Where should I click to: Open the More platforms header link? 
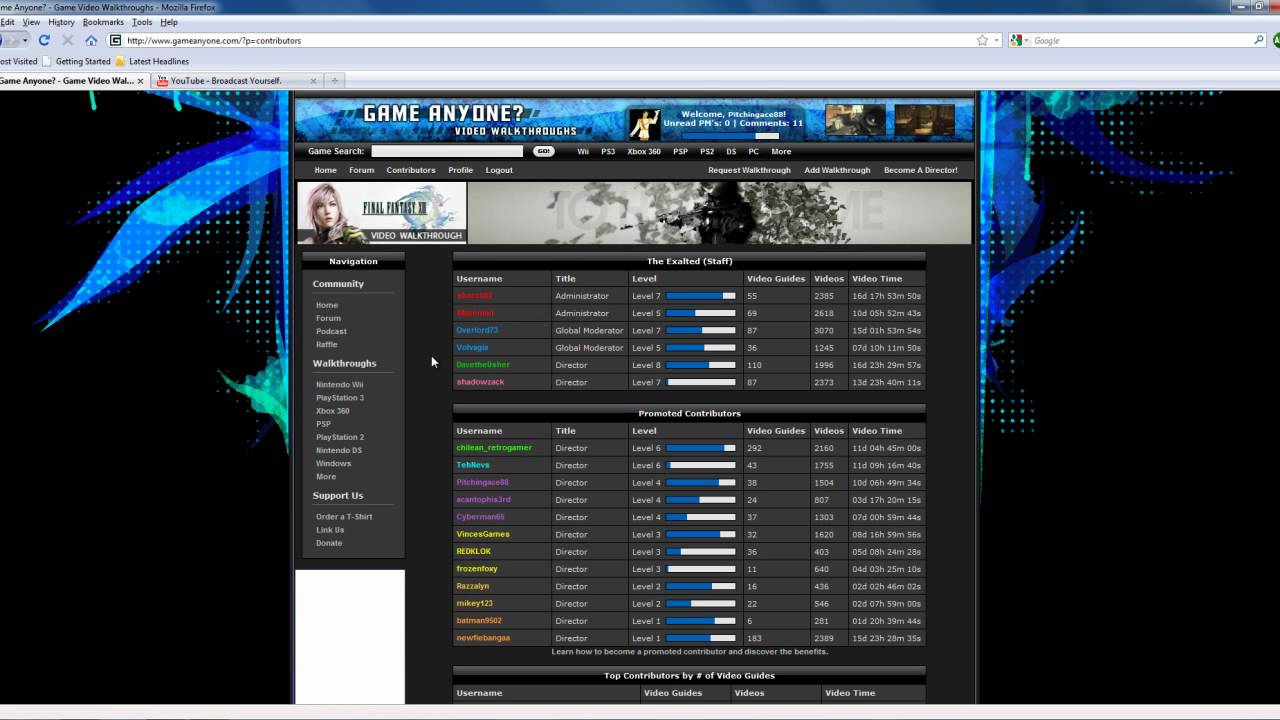click(781, 152)
